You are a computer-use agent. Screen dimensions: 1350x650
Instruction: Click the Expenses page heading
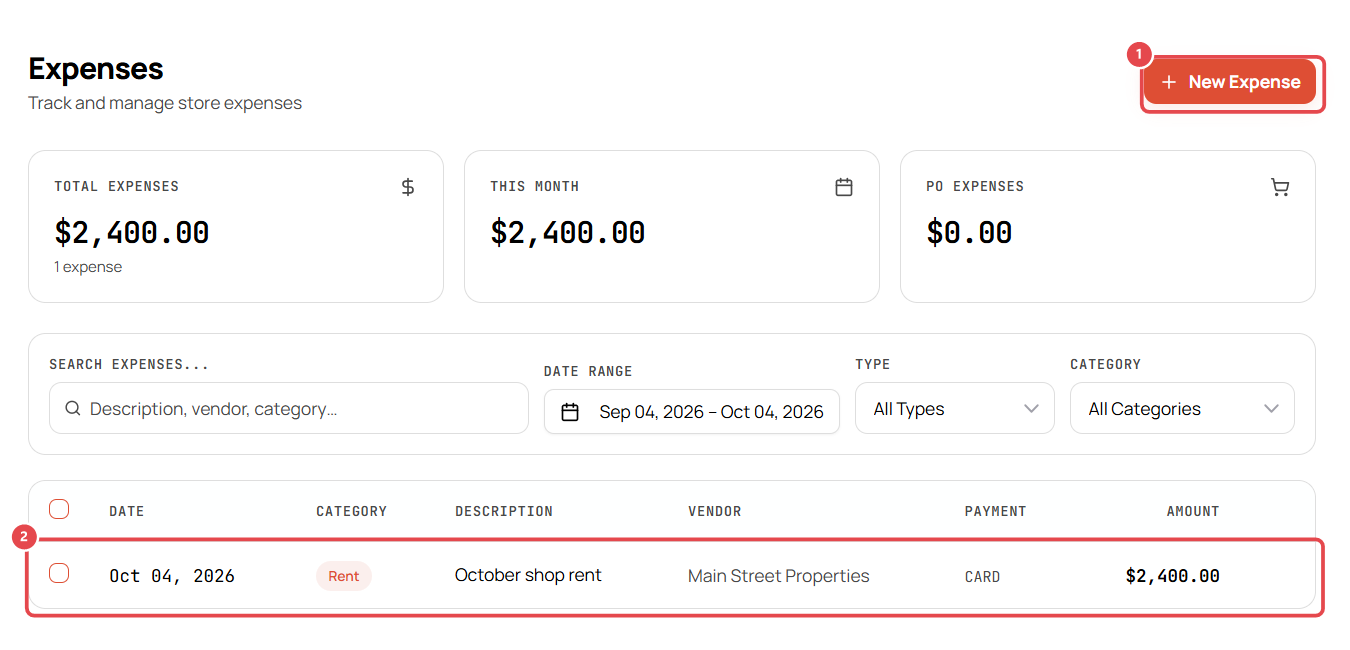pyautogui.click(x=96, y=68)
